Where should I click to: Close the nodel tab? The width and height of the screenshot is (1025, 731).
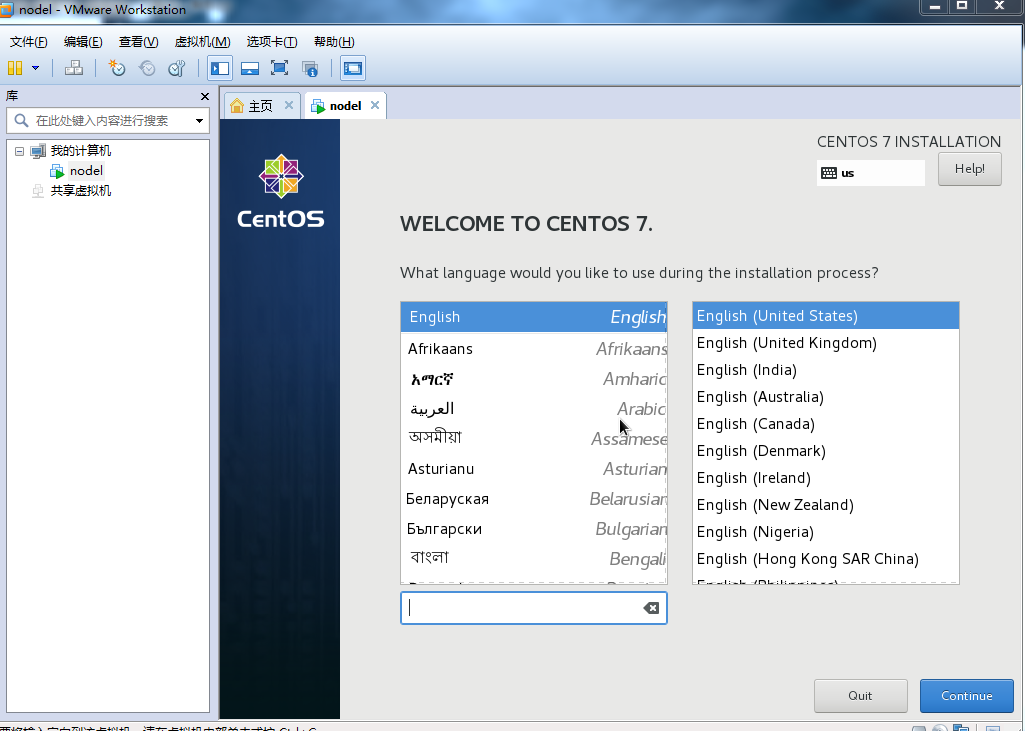[375, 105]
